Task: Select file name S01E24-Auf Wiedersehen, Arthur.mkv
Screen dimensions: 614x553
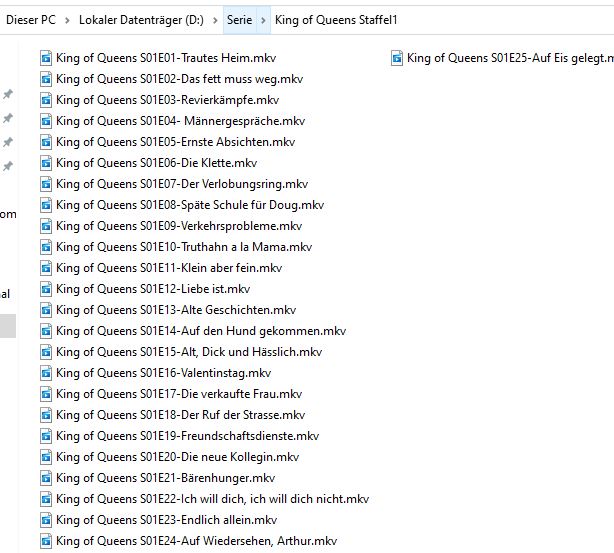Action: click(197, 541)
